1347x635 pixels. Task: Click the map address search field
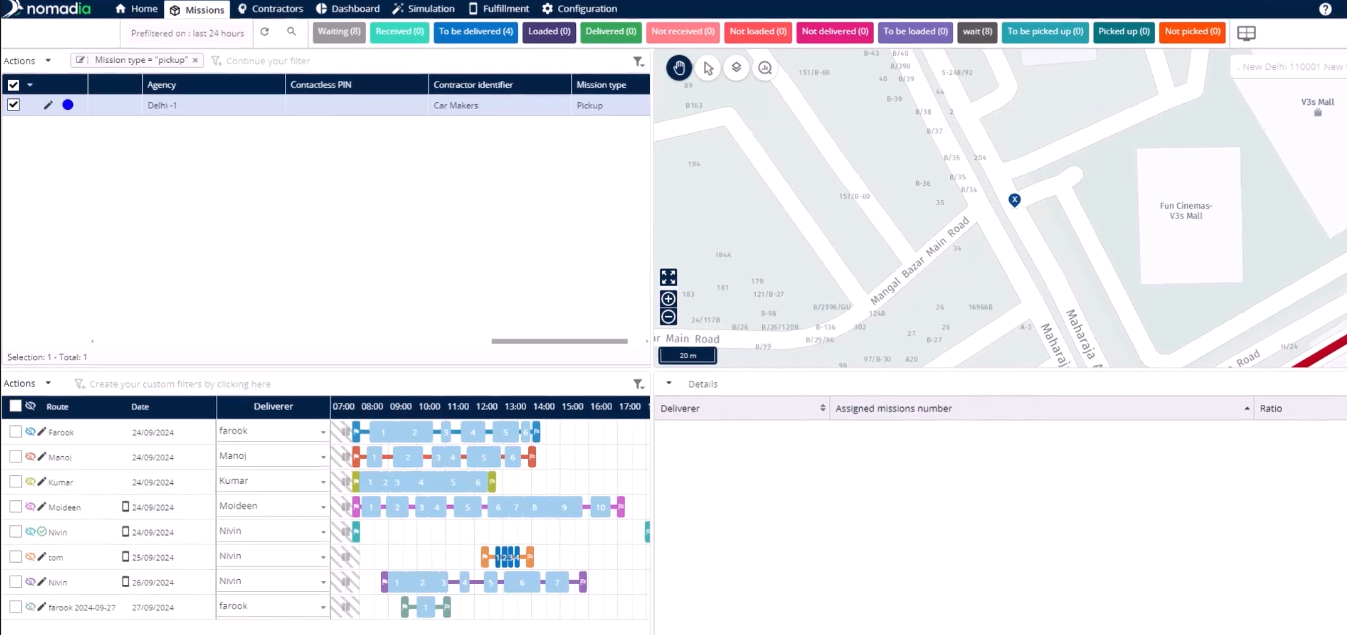(1288, 67)
